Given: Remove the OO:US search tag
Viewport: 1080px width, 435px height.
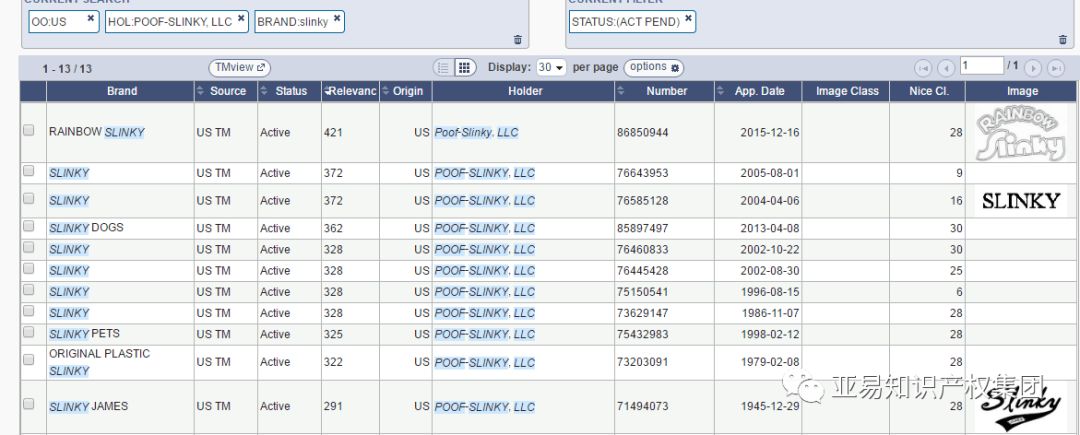Looking at the screenshot, I should tap(91, 18).
